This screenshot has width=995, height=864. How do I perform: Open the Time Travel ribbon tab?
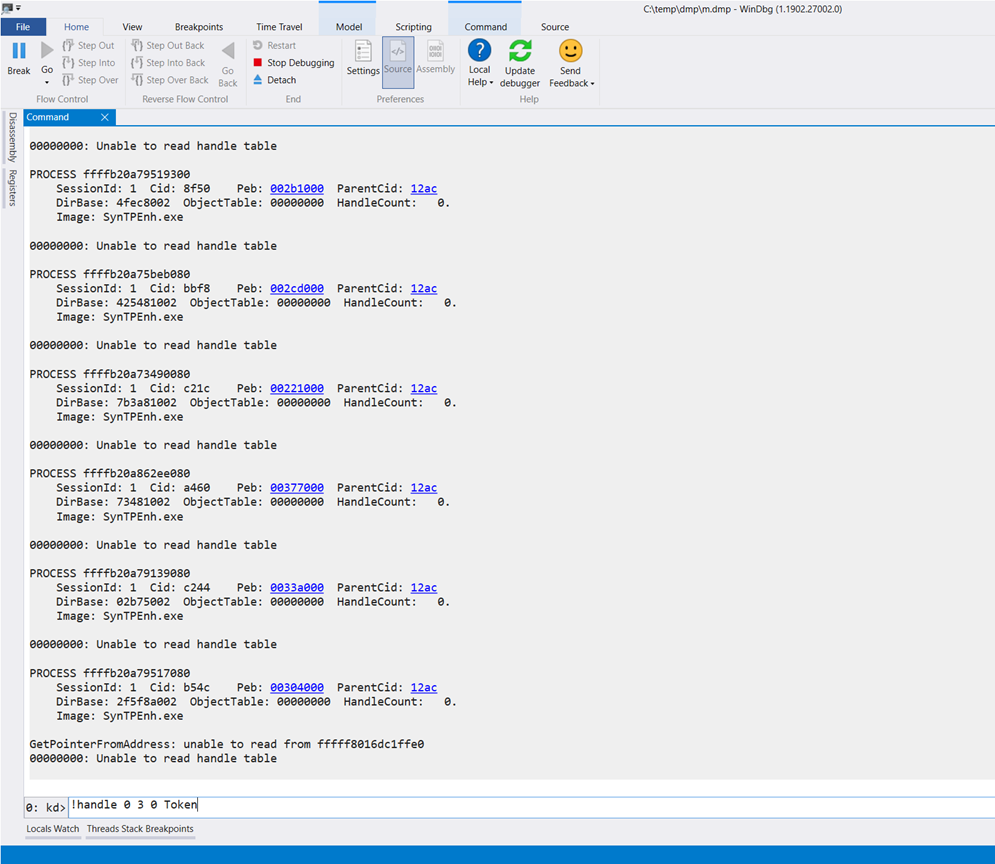click(x=279, y=27)
